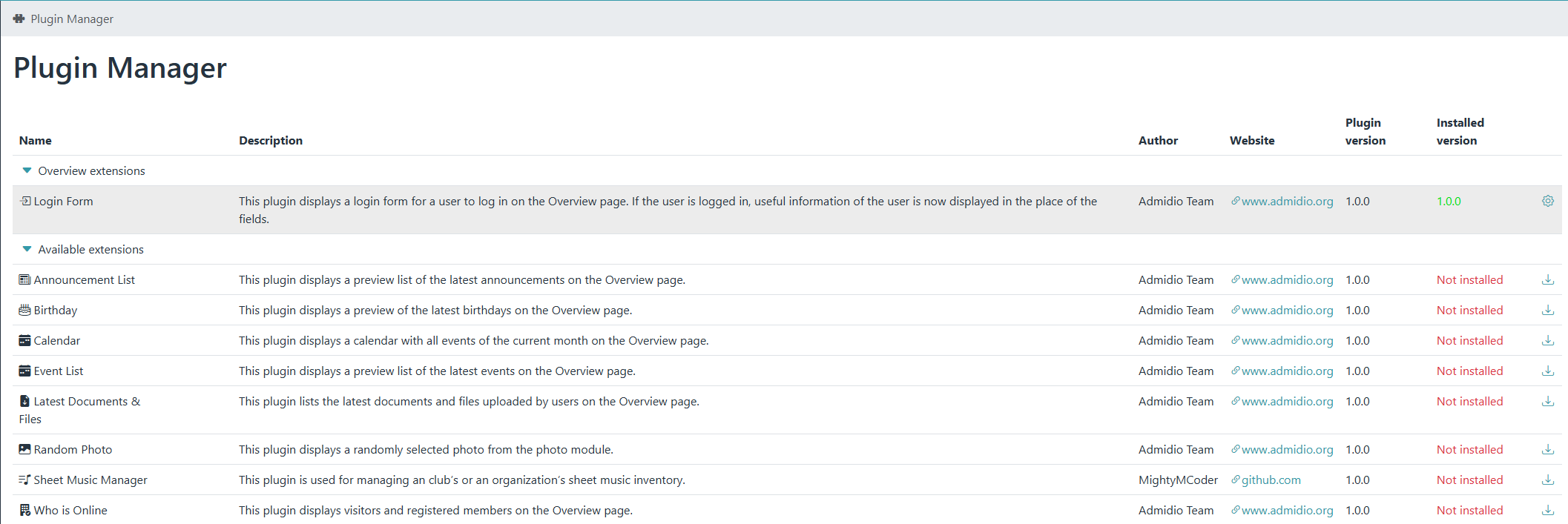Click the Random Photo install icon
The height and width of the screenshot is (524, 1568).
click(x=1547, y=450)
